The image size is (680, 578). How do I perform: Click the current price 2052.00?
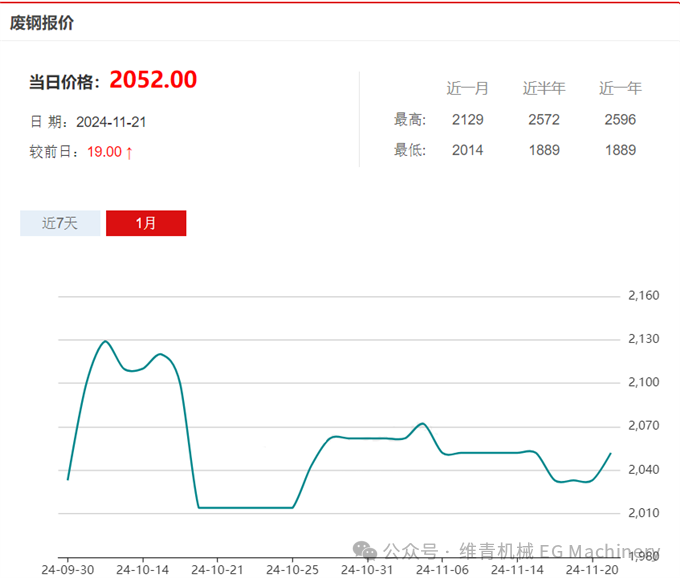pyautogui.click(x=153, y=80)
